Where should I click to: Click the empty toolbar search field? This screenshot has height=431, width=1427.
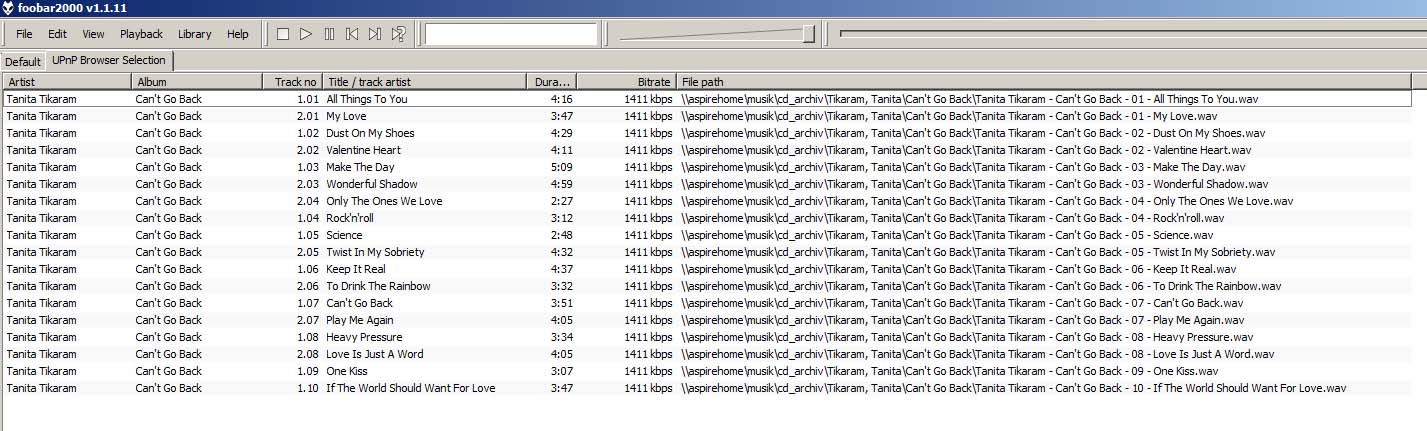click(511, 34)
